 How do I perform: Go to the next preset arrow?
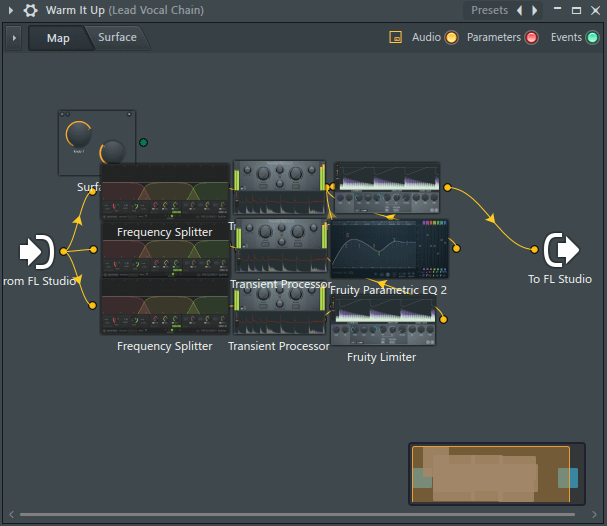pos(535,10)
